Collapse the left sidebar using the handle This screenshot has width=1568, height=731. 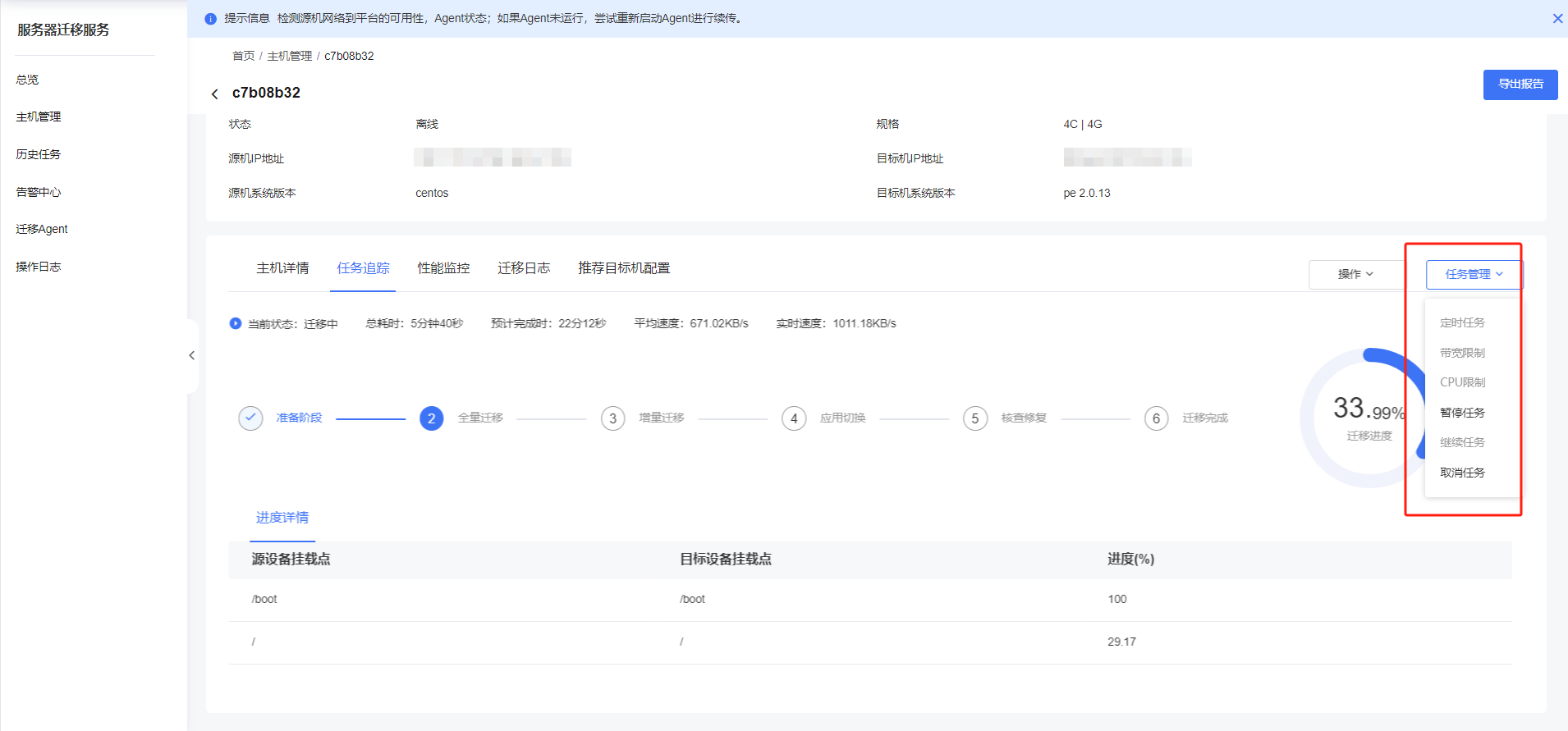(x=192, y=355)
